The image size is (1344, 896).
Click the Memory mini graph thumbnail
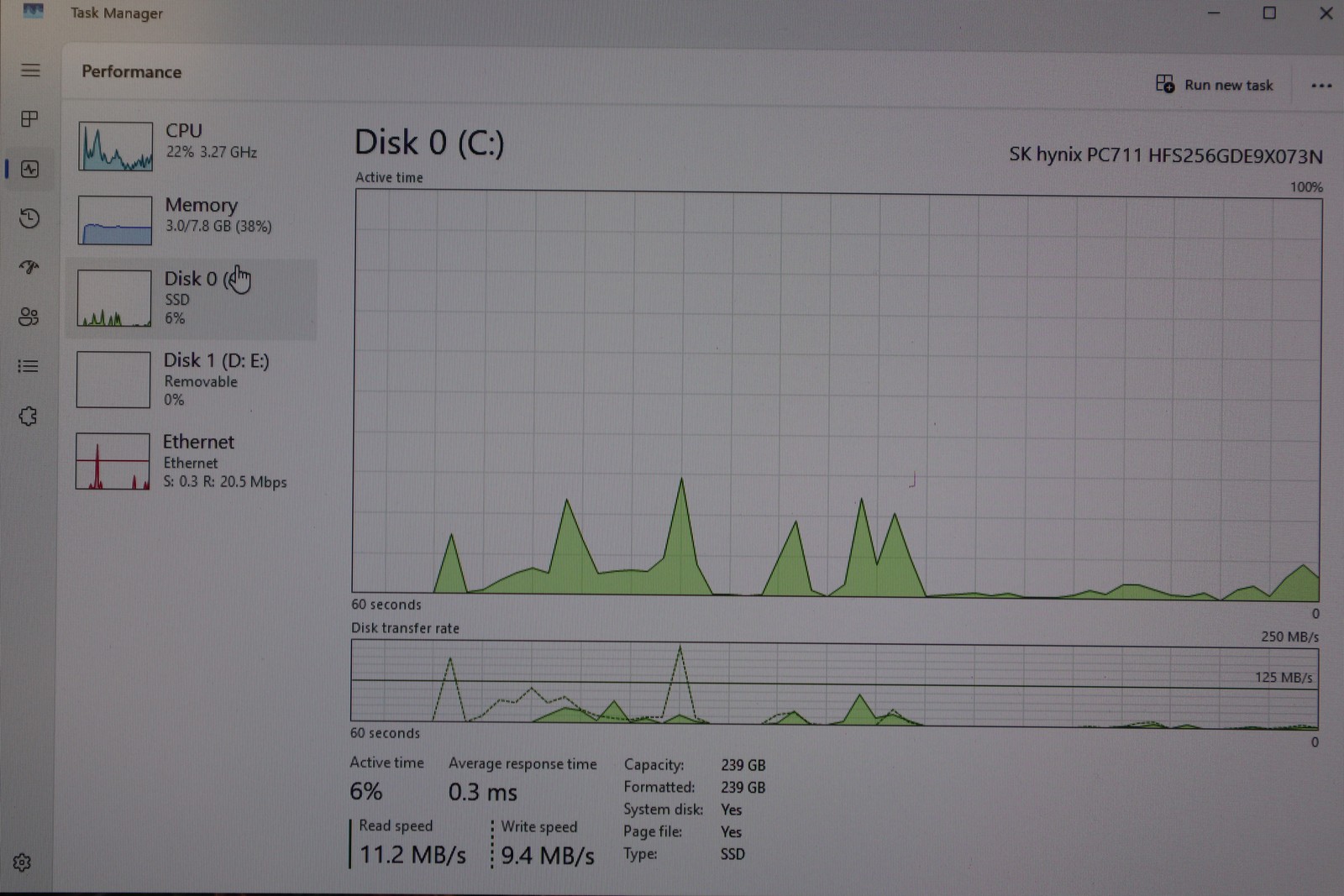[115, 220]
